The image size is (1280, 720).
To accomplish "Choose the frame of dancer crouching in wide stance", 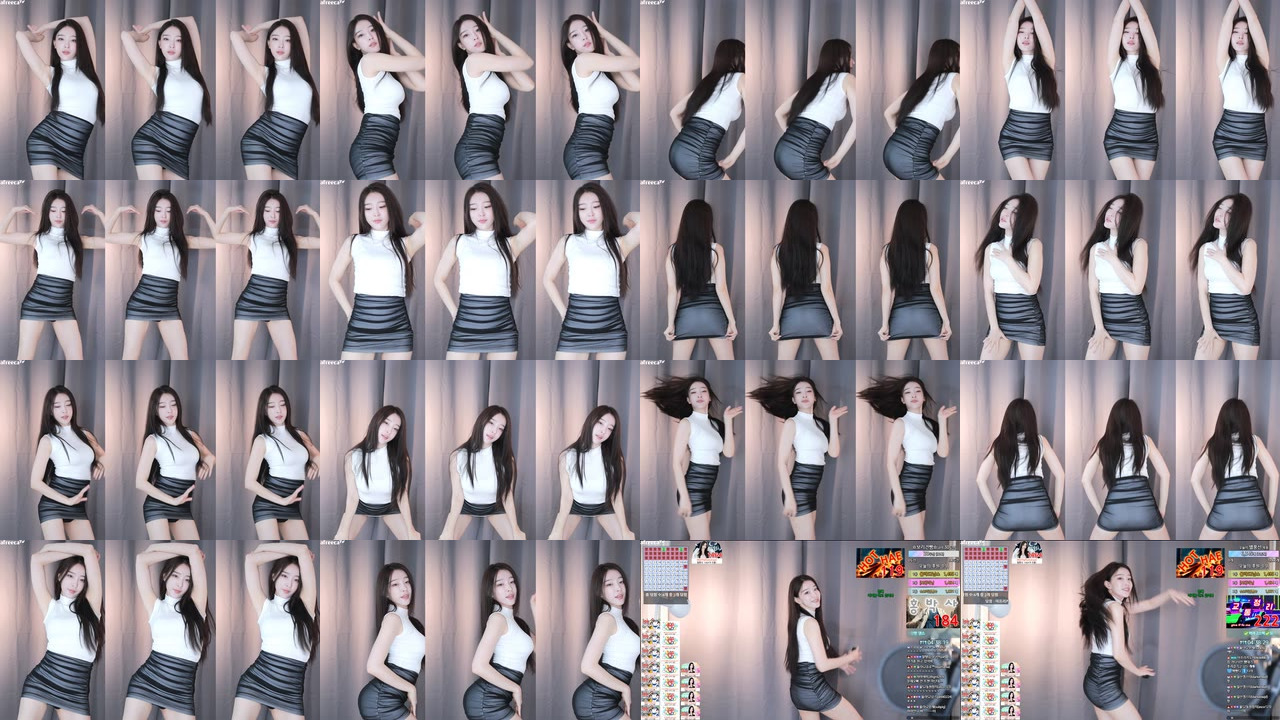I will click(x=480, y=450).
